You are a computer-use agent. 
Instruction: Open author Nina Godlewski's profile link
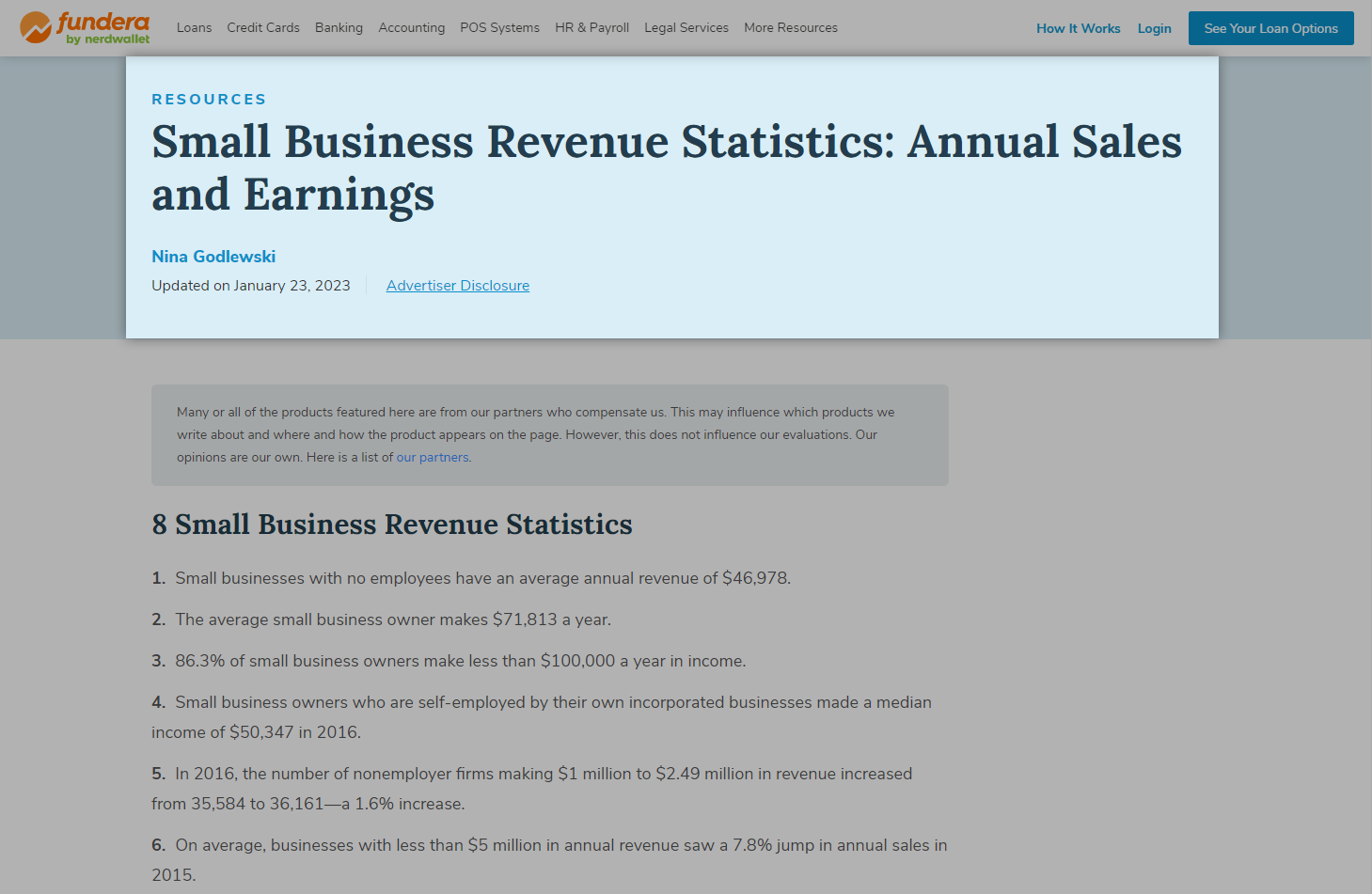pyautogui.click(x=213, y=257)
